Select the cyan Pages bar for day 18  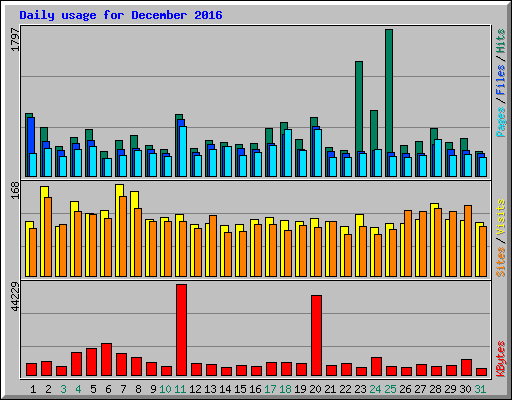[288, 153]
